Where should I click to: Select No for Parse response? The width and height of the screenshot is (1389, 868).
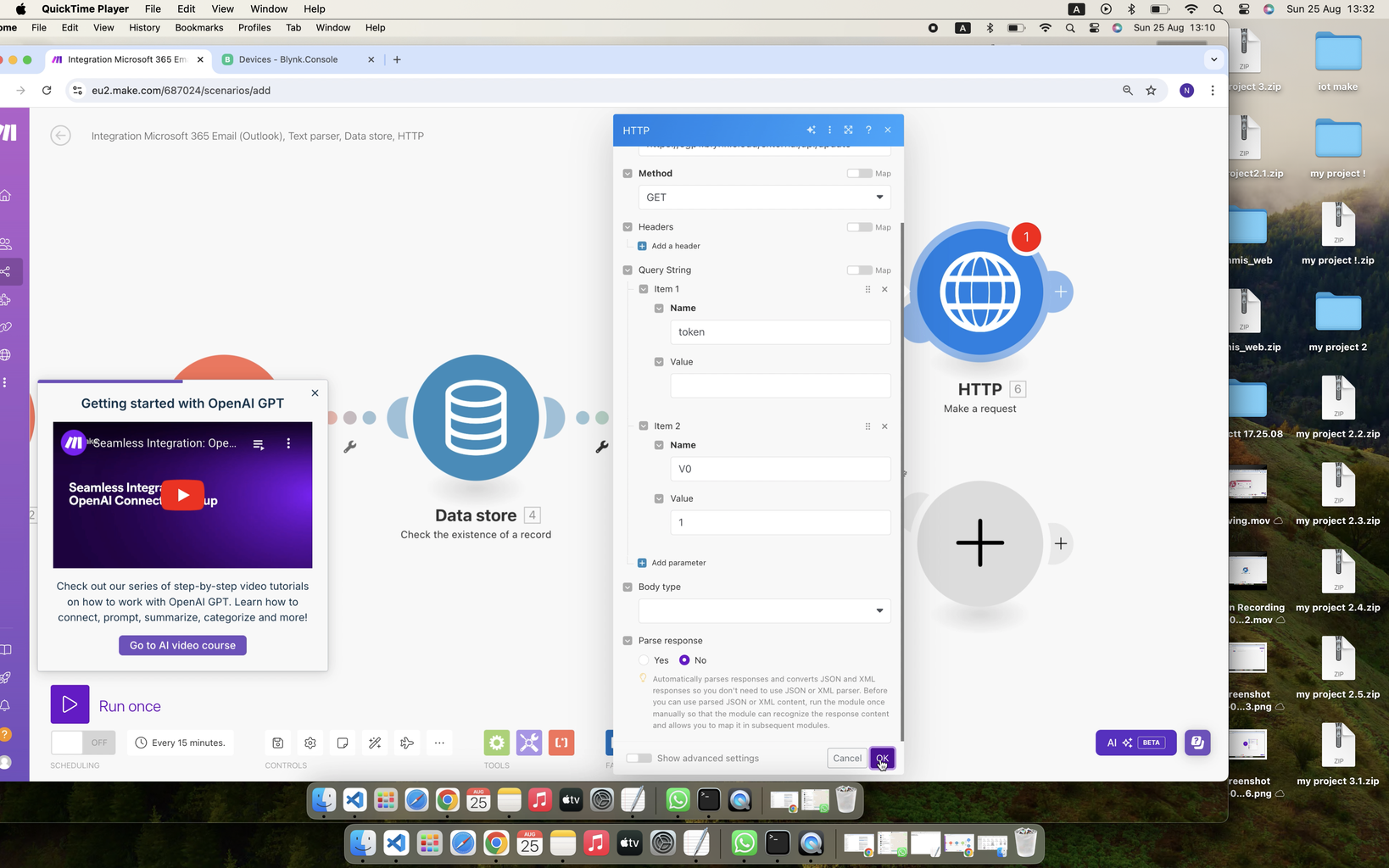pyautogui.click(x=684, y=660)
